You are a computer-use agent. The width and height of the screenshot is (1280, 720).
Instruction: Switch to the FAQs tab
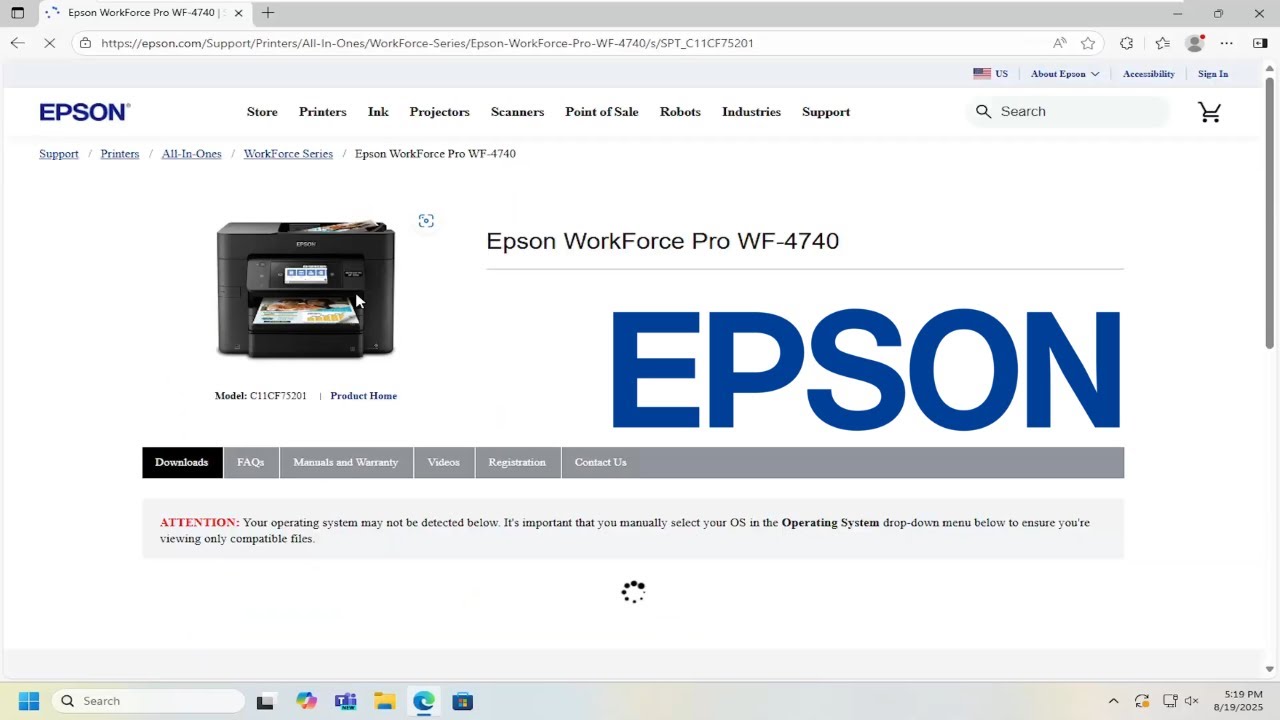(x=251, y=462)
